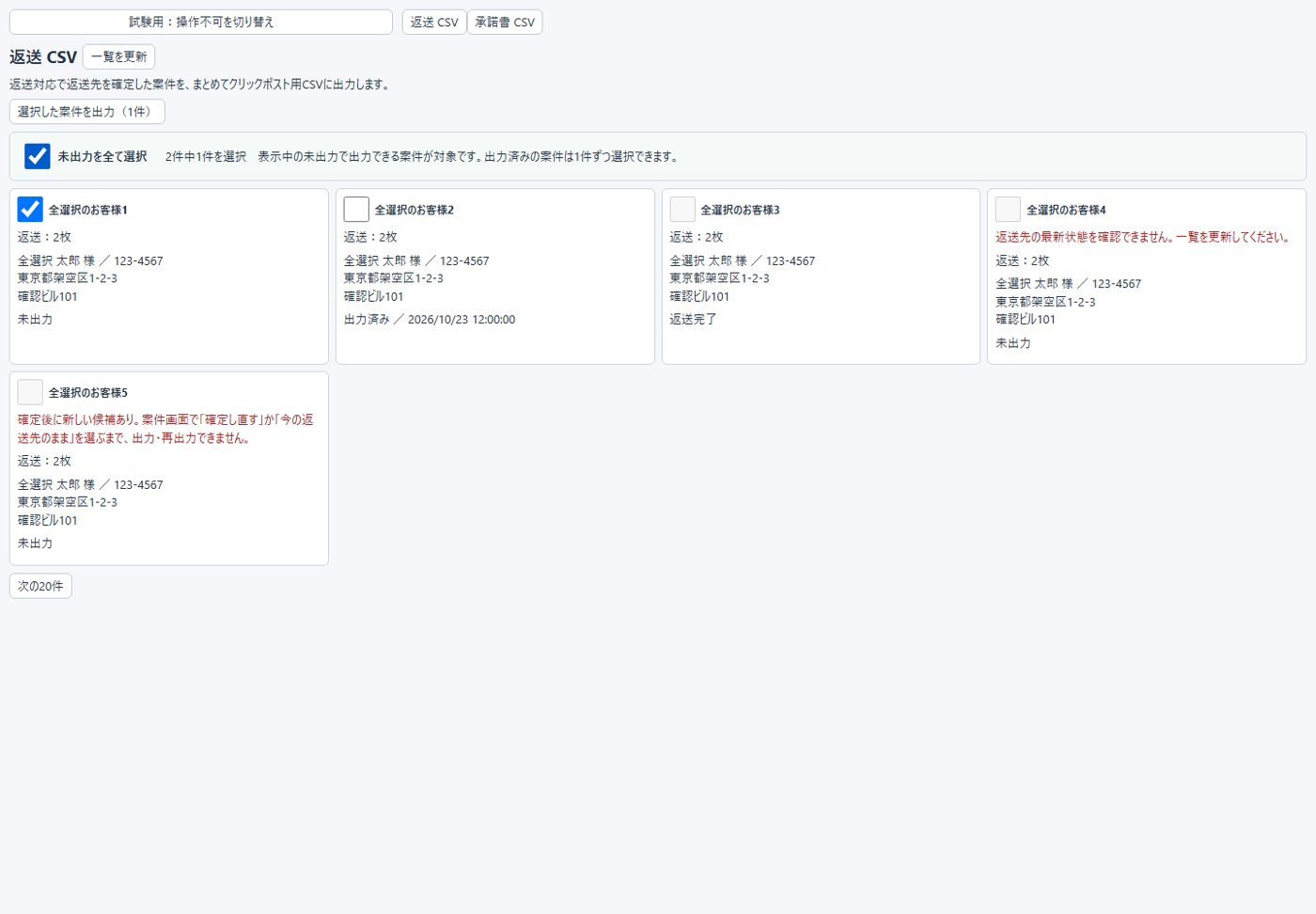Click 確認ビル101 in お客様5 card
This screenshot has width=1316, height=914.
click(48, 520)
